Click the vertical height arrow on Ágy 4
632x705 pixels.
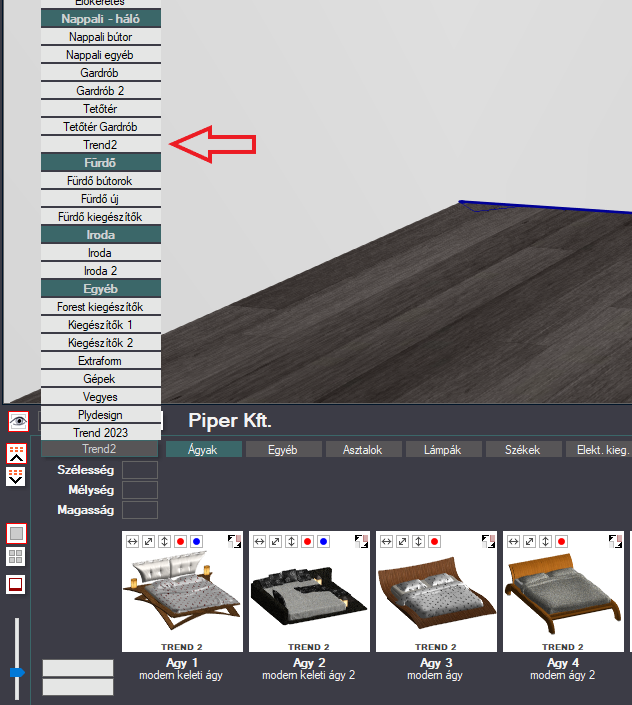point(545,541)
